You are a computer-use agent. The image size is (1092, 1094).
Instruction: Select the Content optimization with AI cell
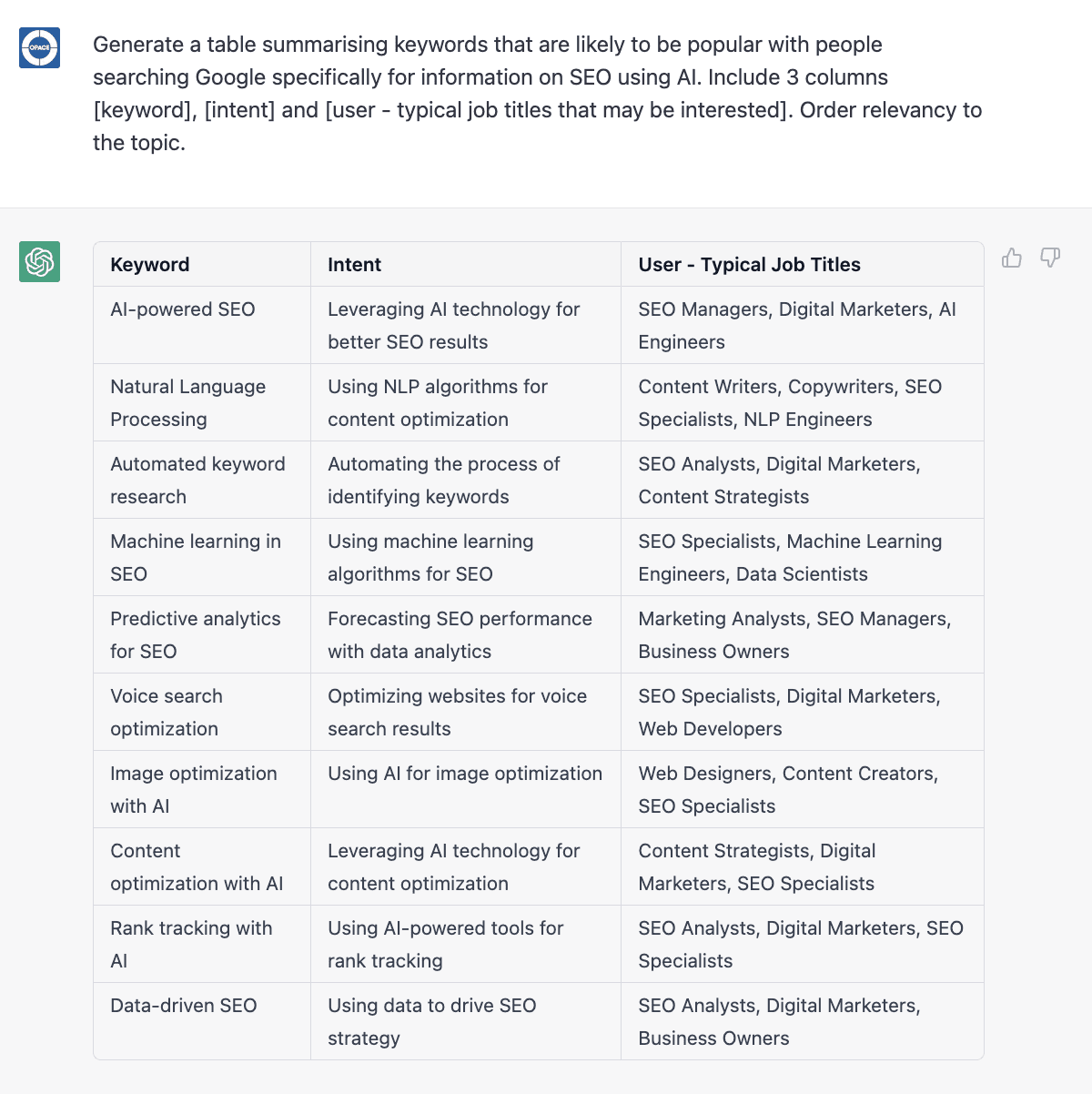(197, 866)
